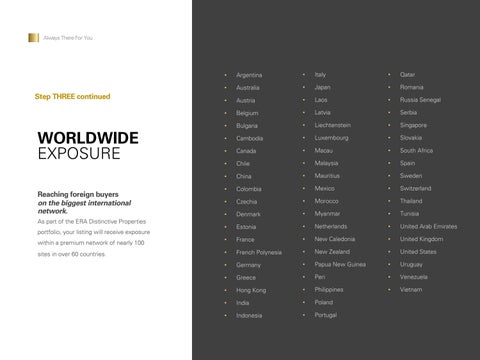480x360 pixels.
Task: Select "Reaching foreign buyers" subheading
Action: [78, 194]
